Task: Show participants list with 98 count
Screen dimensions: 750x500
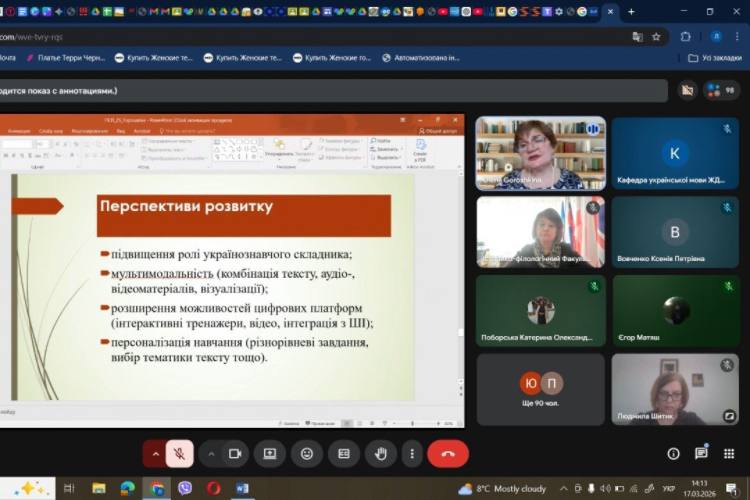Action: 720,90
